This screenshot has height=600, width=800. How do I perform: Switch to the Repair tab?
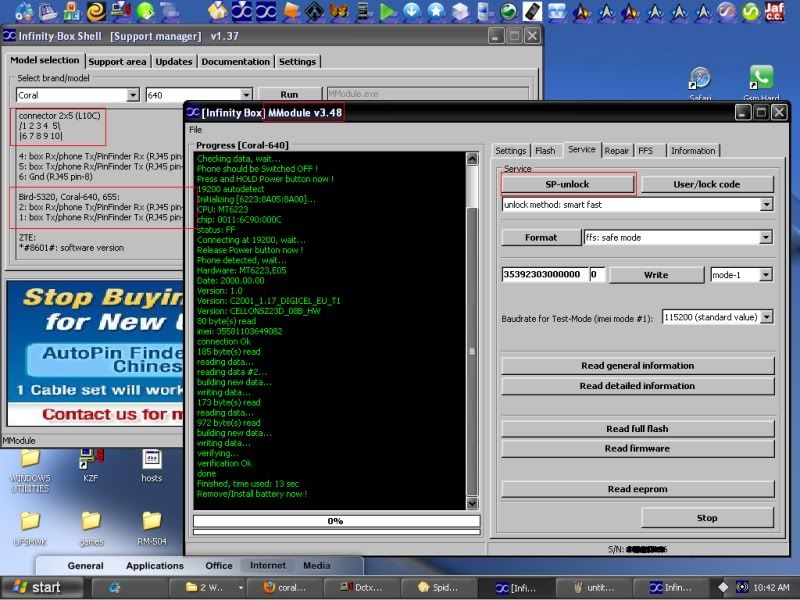[x=616, y=151]
